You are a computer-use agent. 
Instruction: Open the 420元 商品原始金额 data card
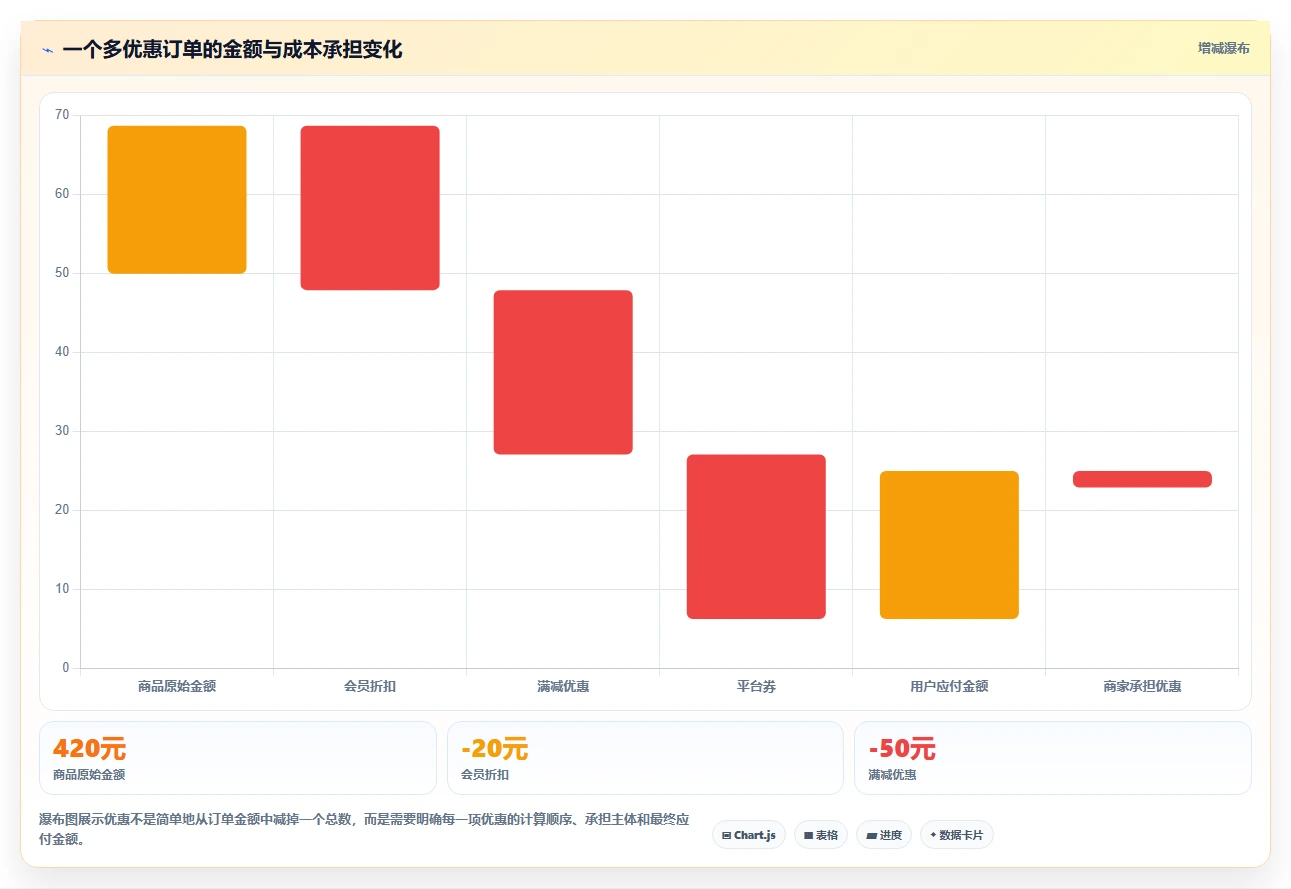[x=238, y=758]
